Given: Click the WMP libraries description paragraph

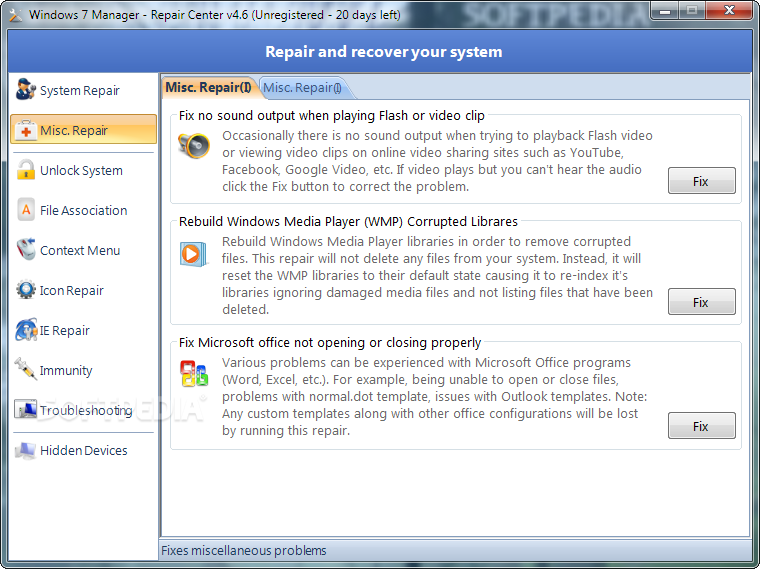Looking at the screenshot, I should pos(437,275).
